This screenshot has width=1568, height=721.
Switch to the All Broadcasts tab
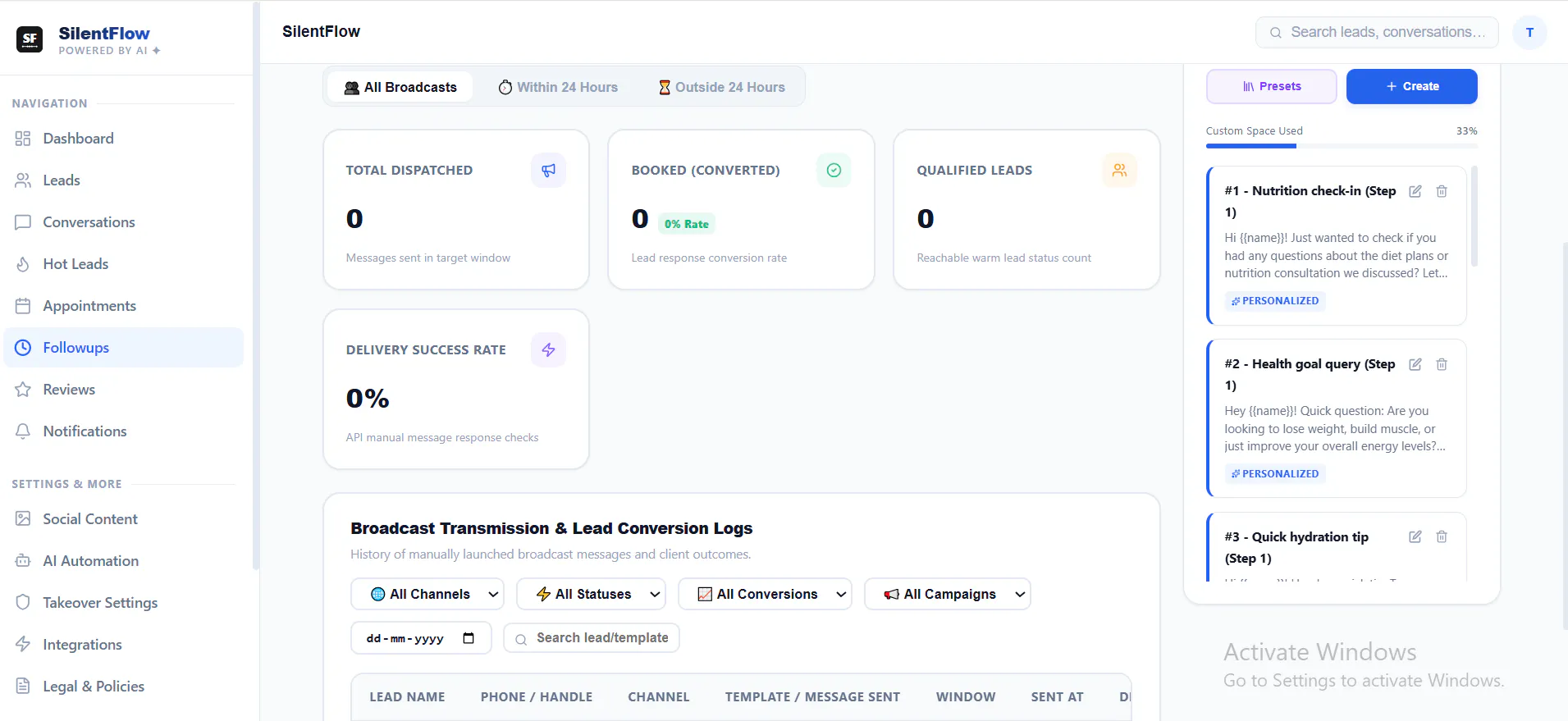coord(400,87)
